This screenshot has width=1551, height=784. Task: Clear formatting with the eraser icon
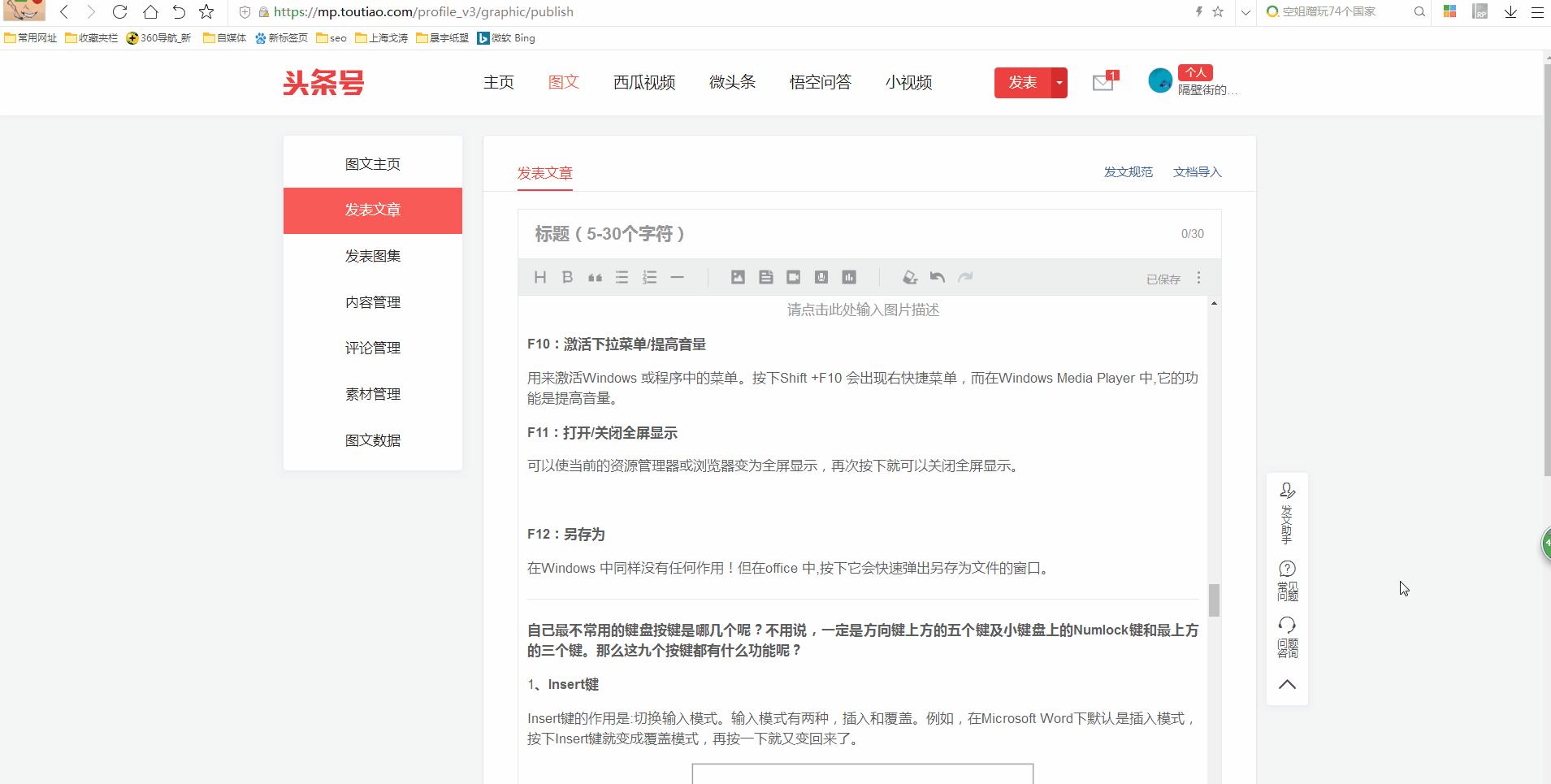point(910,277)
